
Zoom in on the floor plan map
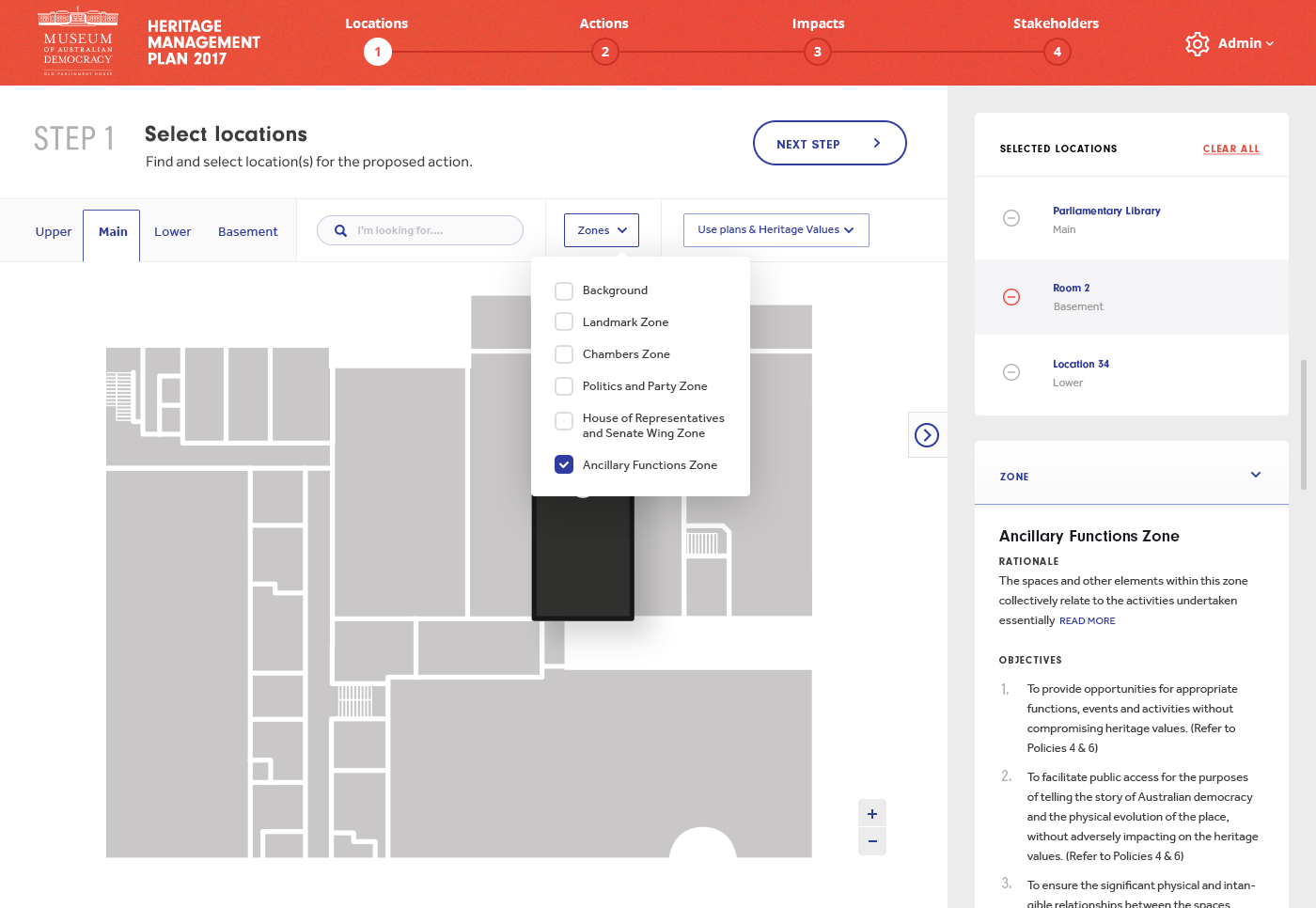pos(871,812)
